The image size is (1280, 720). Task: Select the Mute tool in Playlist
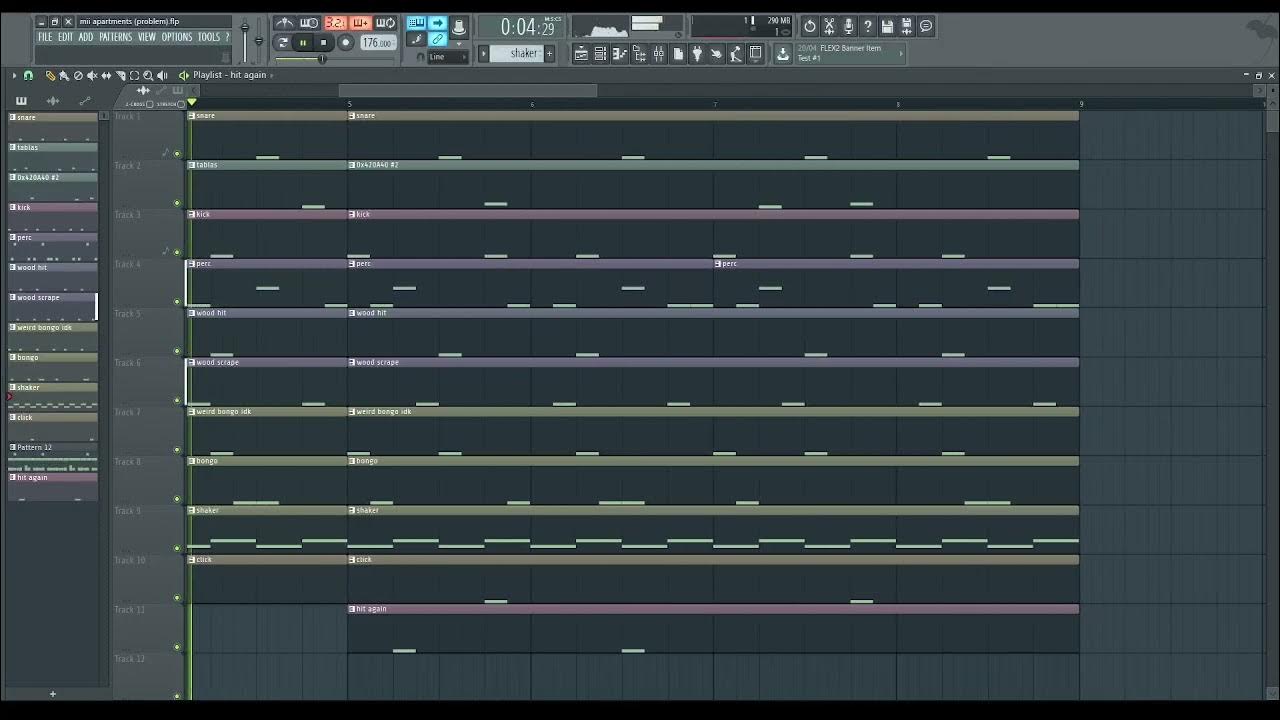(92, 75)
